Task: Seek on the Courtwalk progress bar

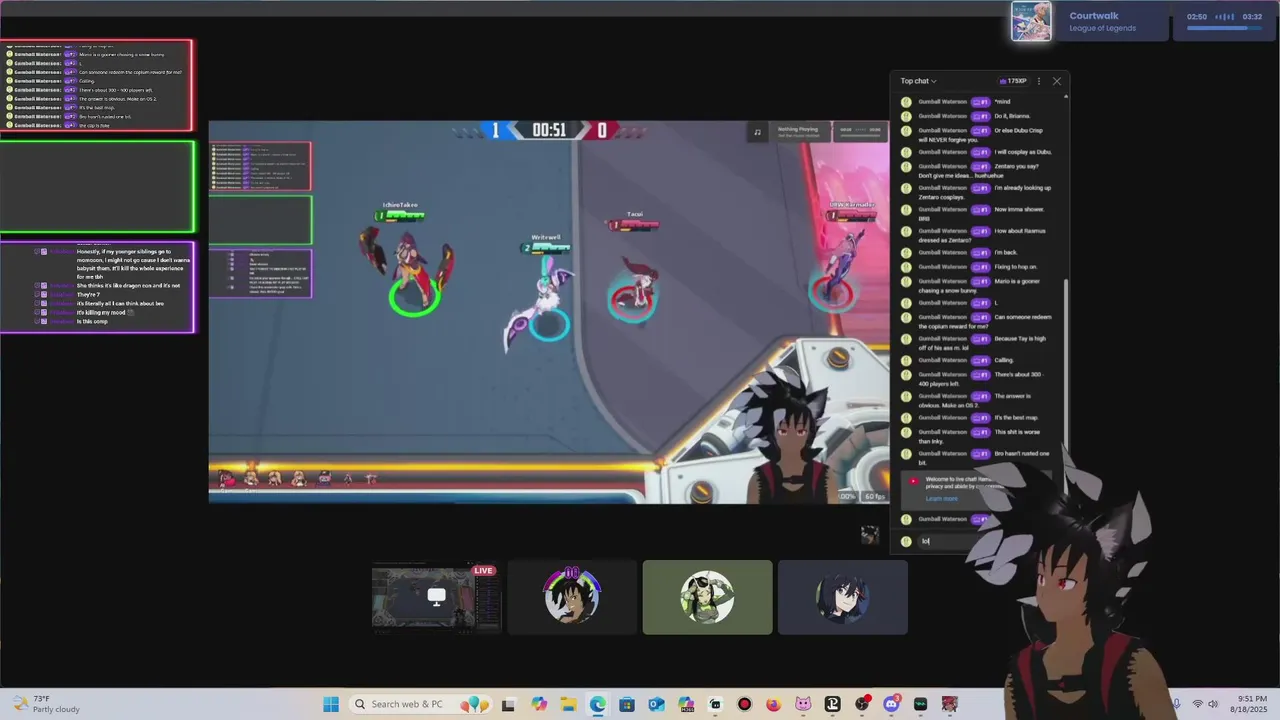Action: [1225, 29]
